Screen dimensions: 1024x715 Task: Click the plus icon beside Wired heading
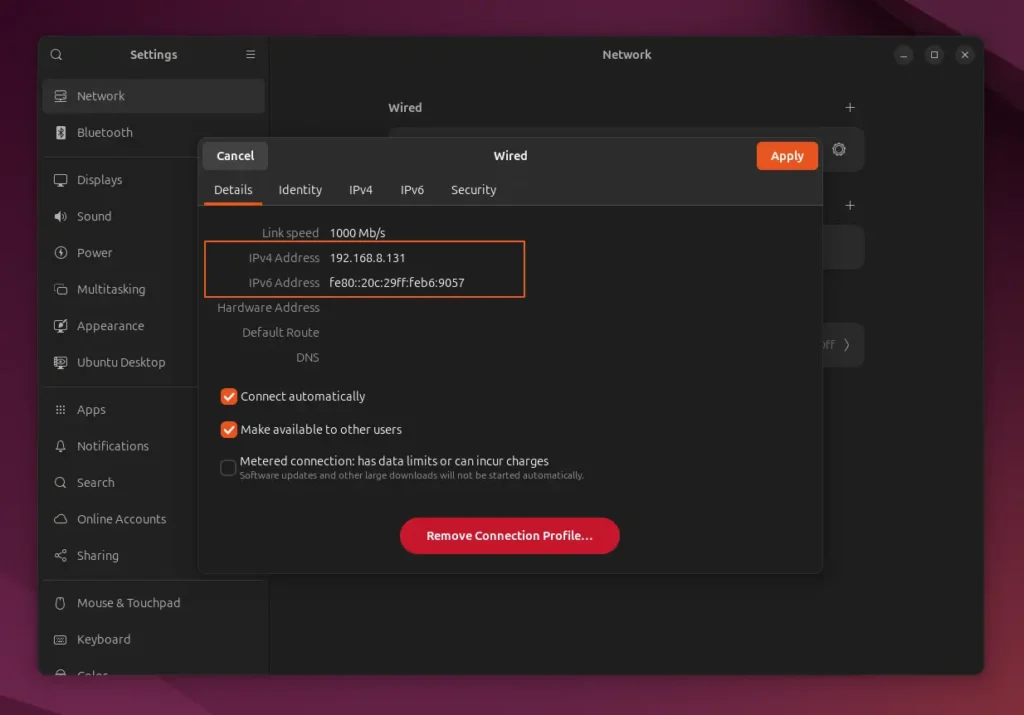click(850, 107)
